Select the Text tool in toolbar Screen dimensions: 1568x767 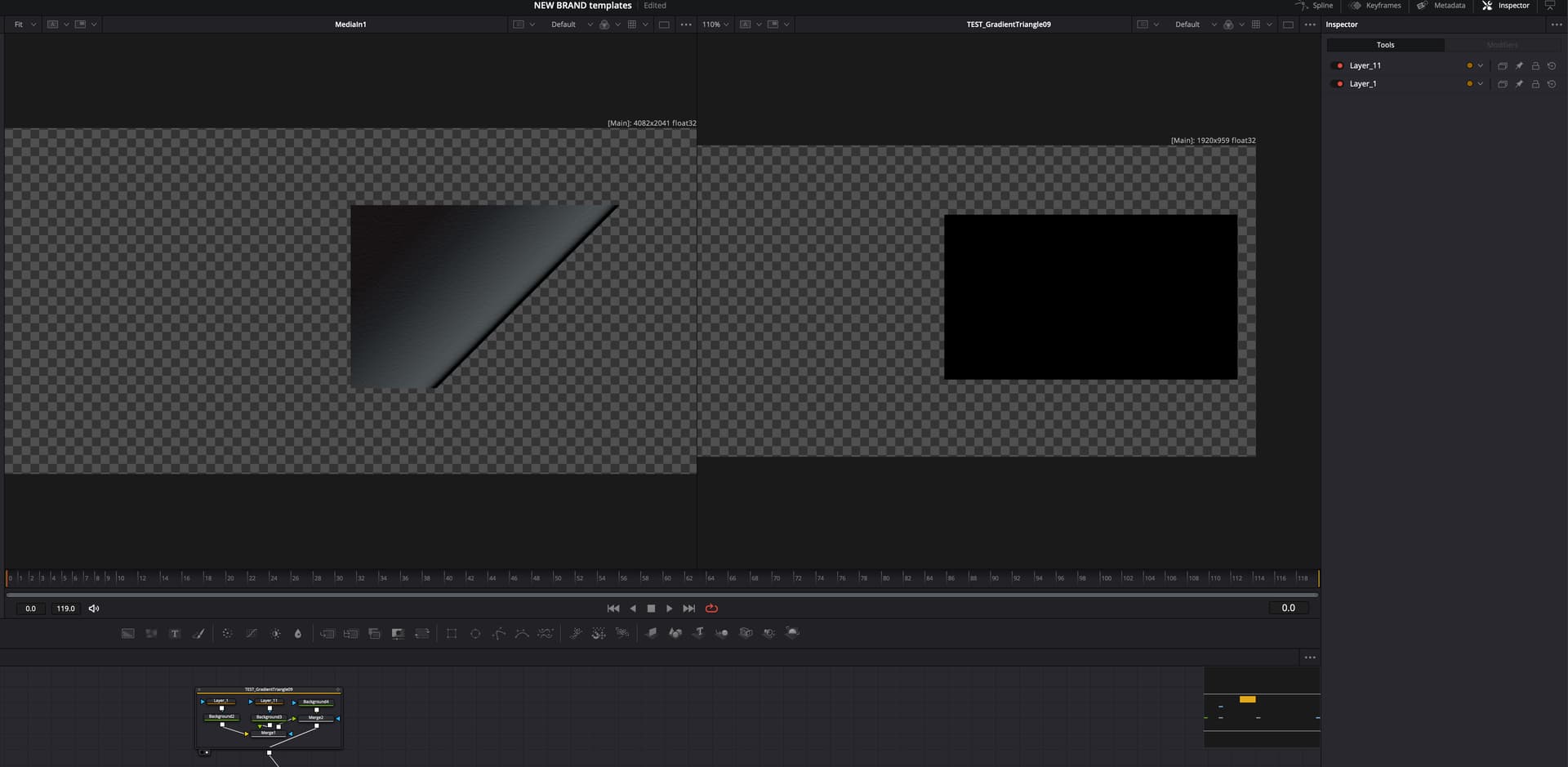[x=175, y=634]
